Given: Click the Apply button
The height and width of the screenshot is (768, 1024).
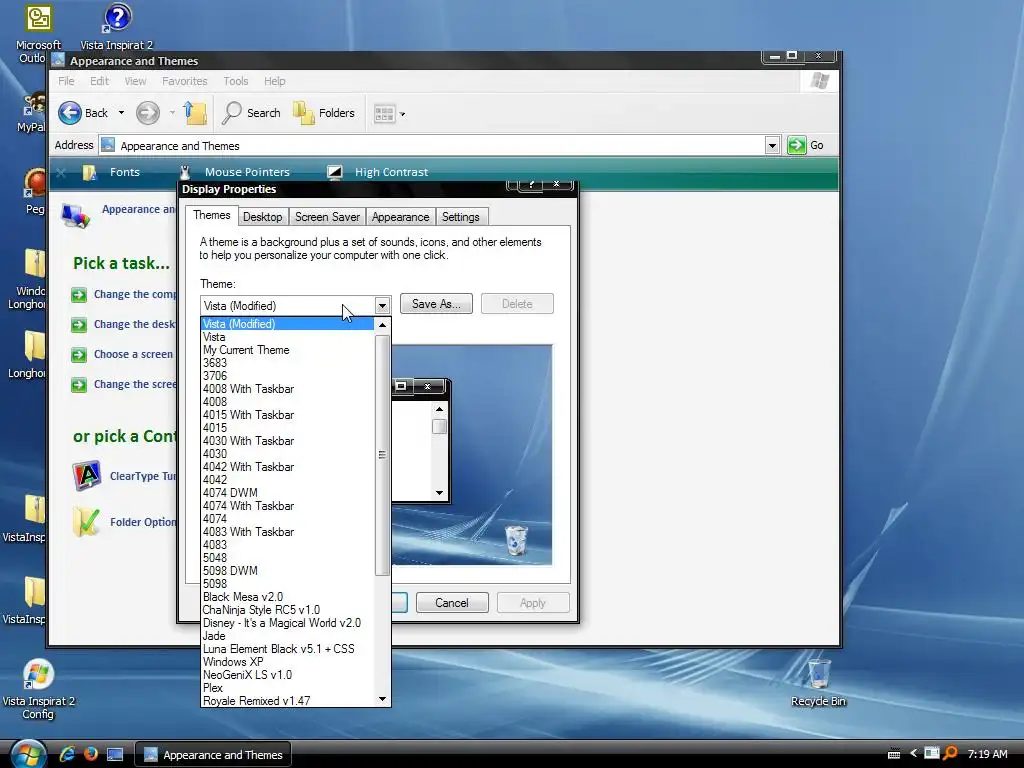Looking at the screenshot, I should click(533, 603).
